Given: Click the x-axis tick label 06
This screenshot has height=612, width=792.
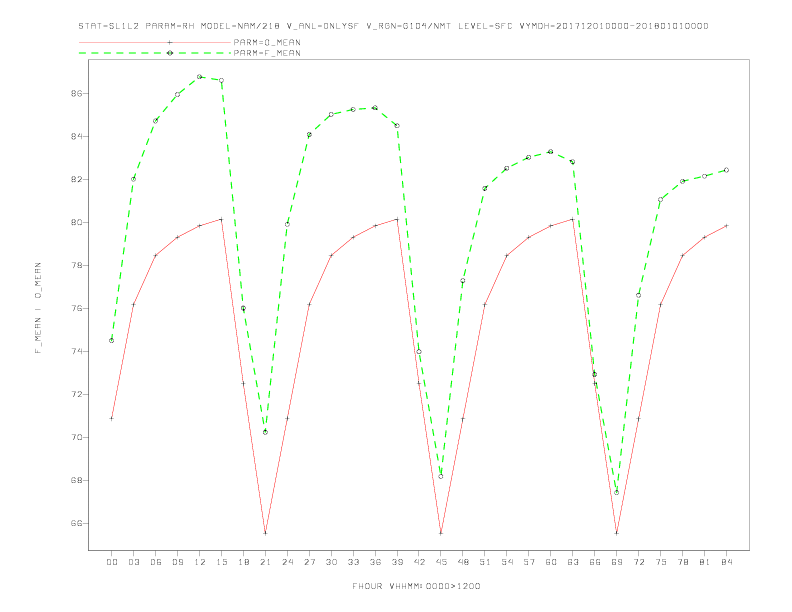Looking at the screenshot, I should point(156,562).
